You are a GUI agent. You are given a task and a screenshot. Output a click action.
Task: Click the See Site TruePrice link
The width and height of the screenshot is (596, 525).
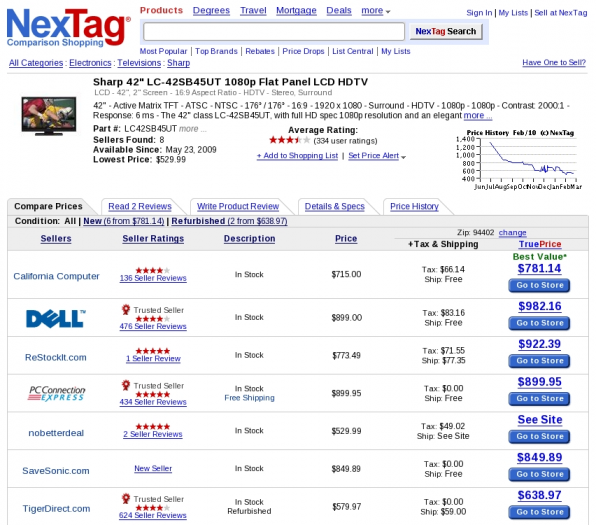(540, 420)
